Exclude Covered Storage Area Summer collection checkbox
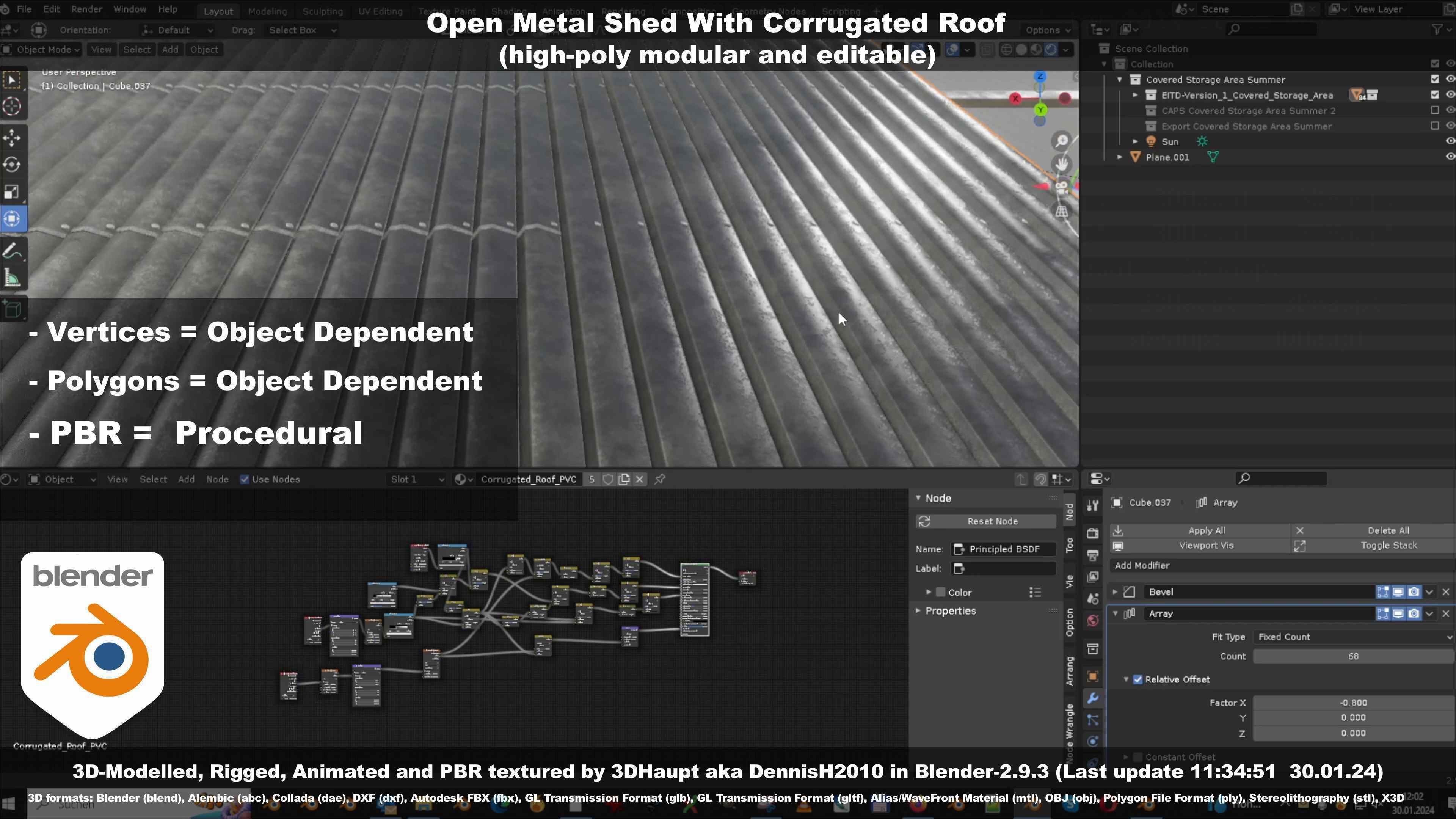The height and width of the screenshot is (819, 1456). 1434,79
